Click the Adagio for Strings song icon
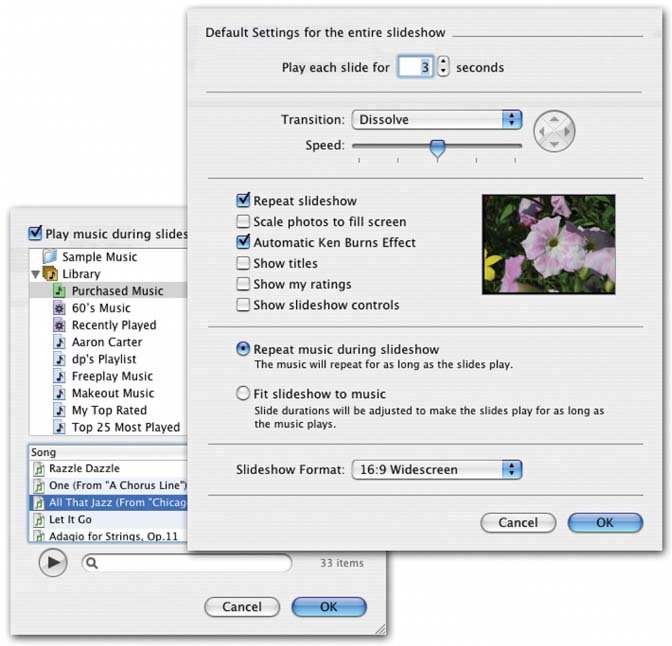This screenshot has width=672, height=646. (39, 536)
